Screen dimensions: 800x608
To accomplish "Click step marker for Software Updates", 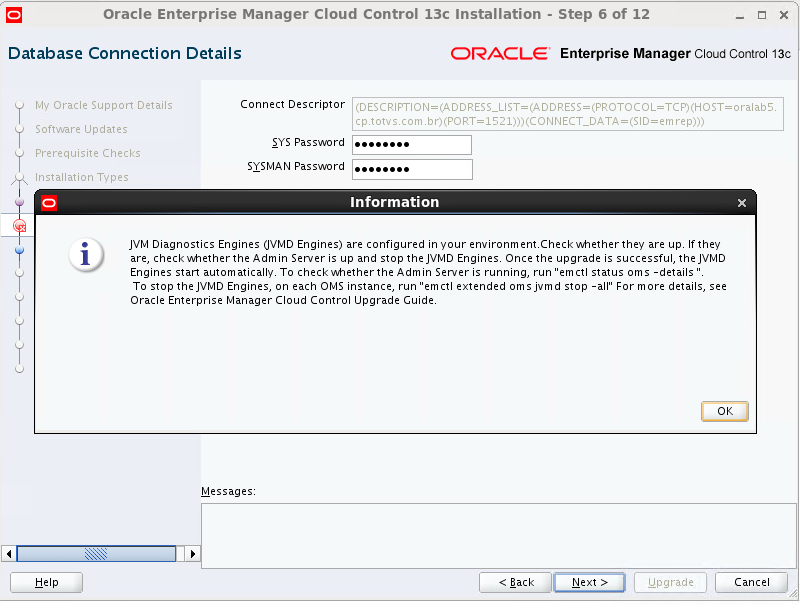I will pyautogui.click(x=19, y=129).
